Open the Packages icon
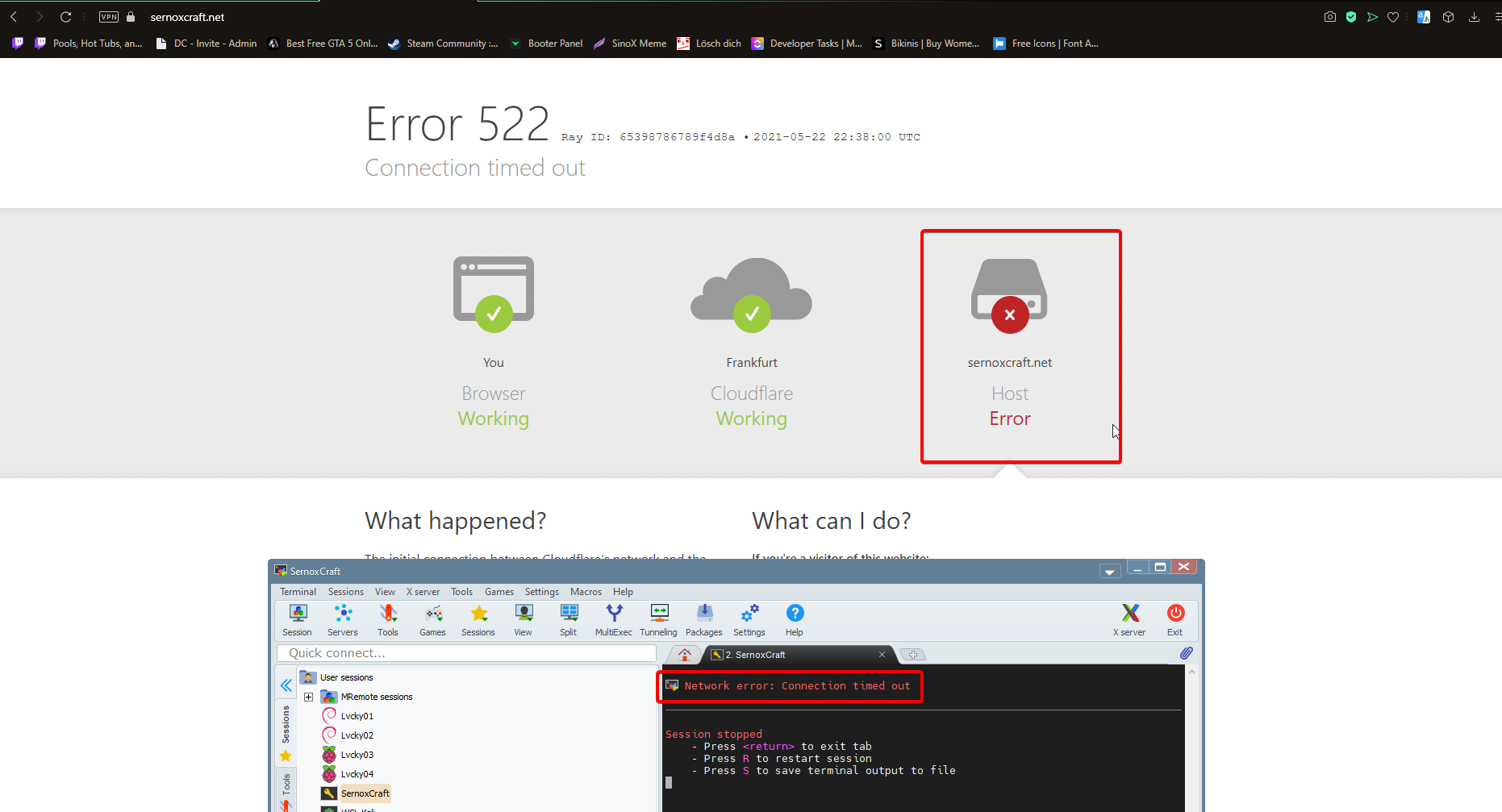The image size is (1502, 812). [704, 619]
